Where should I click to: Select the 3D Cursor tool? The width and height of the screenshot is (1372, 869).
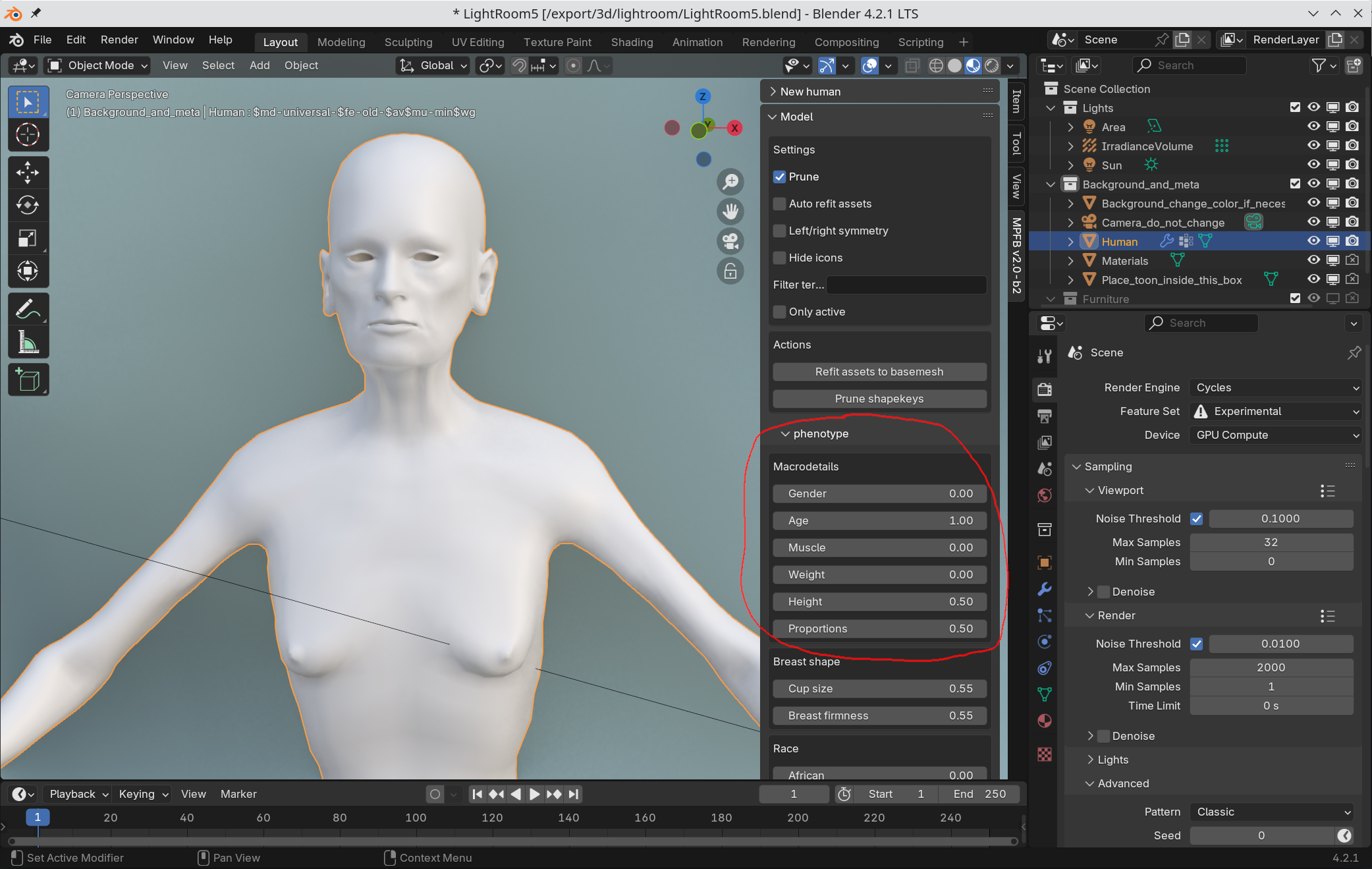tap(28, 134)
